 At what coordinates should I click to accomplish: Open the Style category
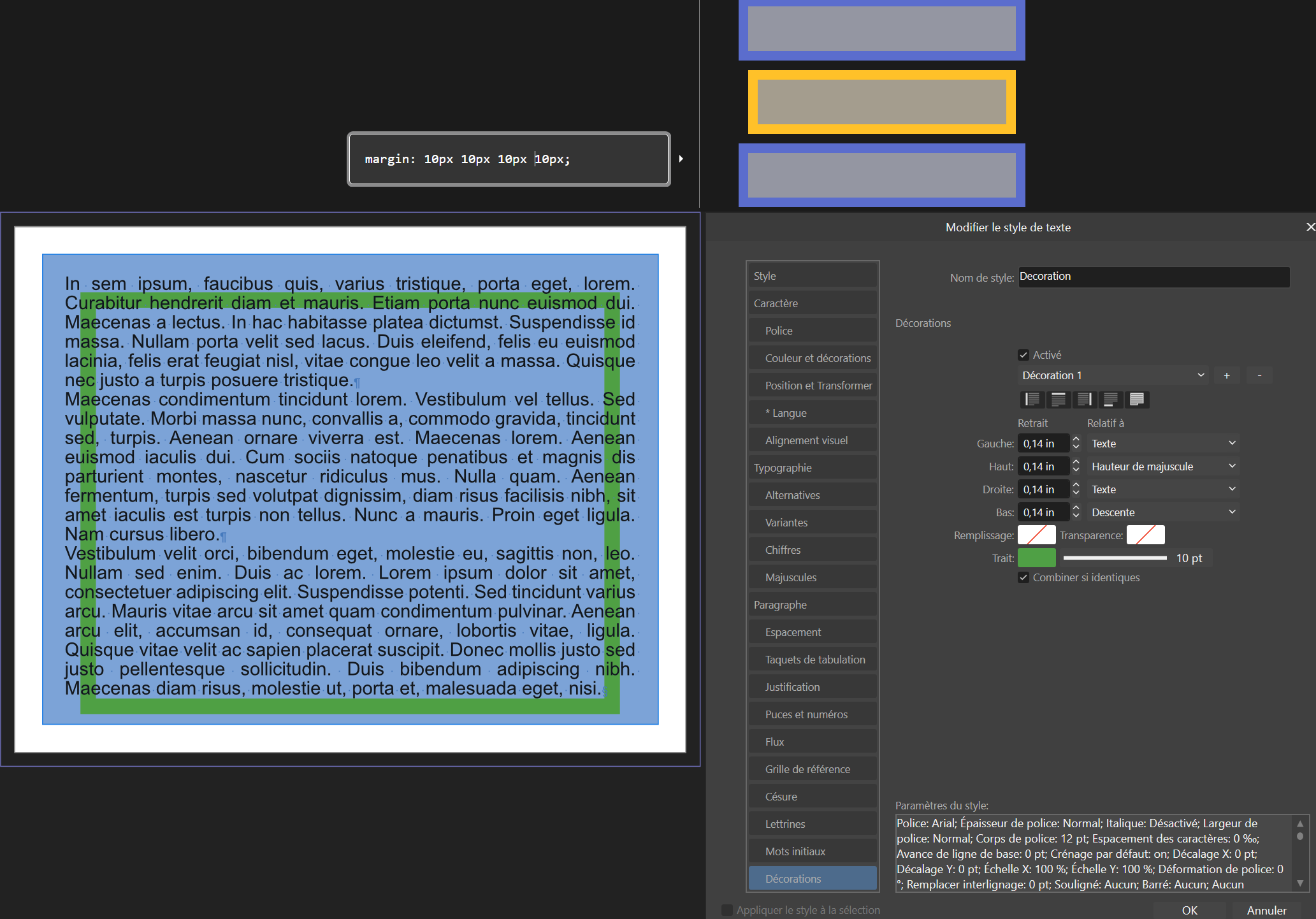(813, 276)
